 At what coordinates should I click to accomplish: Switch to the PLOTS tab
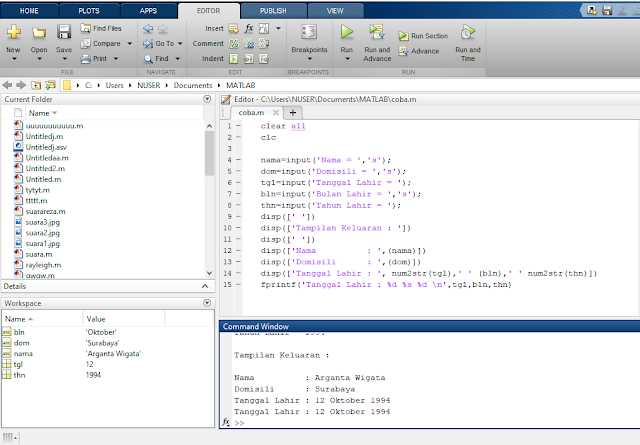(89, 11)
